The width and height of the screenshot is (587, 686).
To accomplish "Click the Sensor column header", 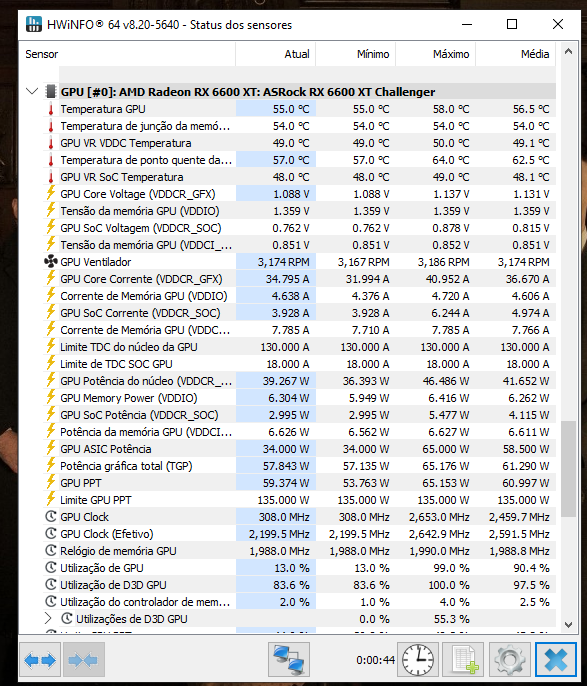I will [127, 54].
